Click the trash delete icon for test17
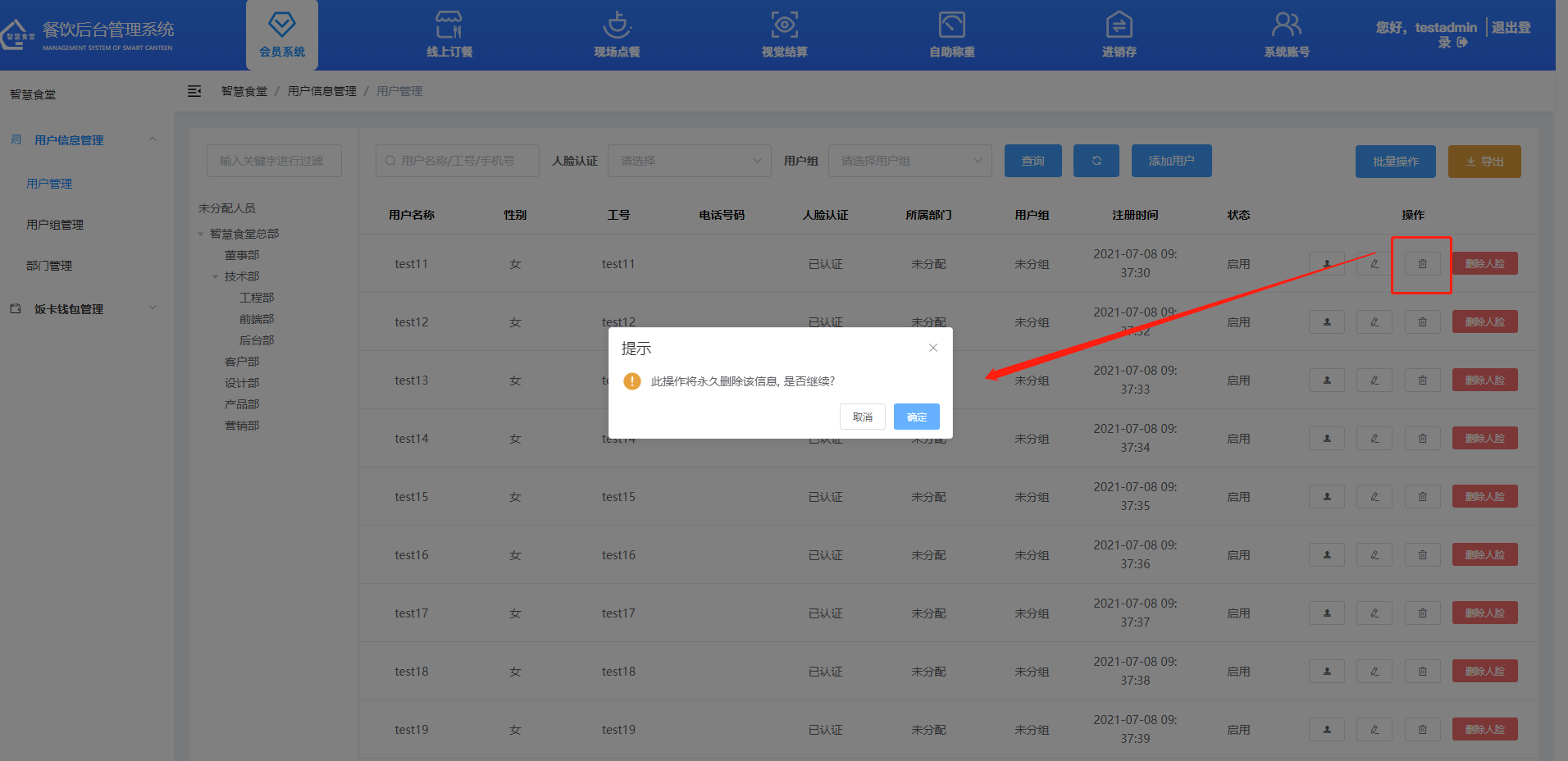Screen dimensions: 1568x761 pyautogui.click(x=1422, y=613)
